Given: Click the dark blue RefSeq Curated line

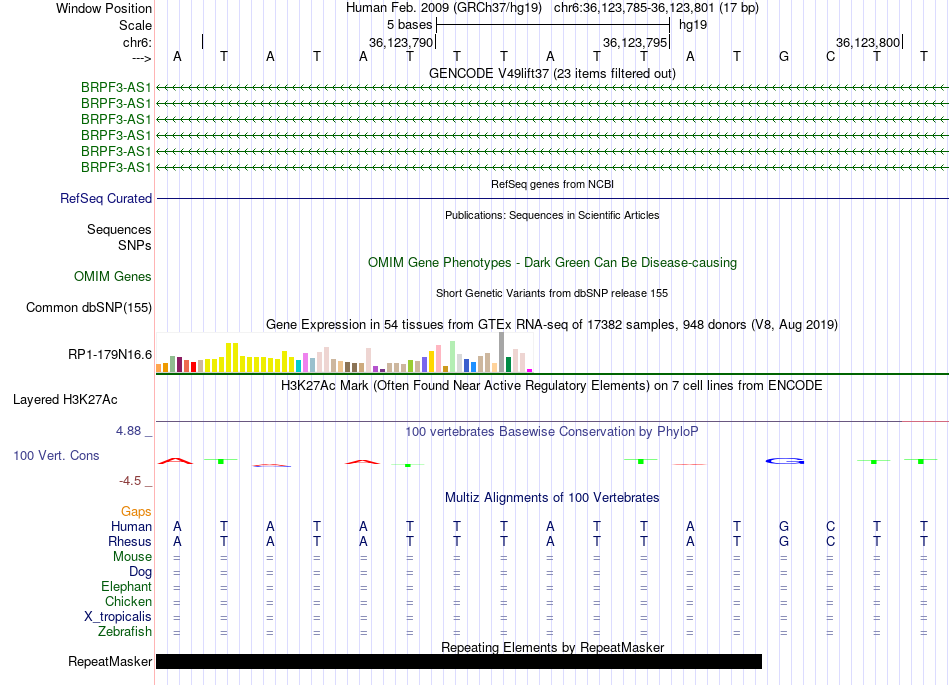Looking at the screenshot, I should coord(552,198).
